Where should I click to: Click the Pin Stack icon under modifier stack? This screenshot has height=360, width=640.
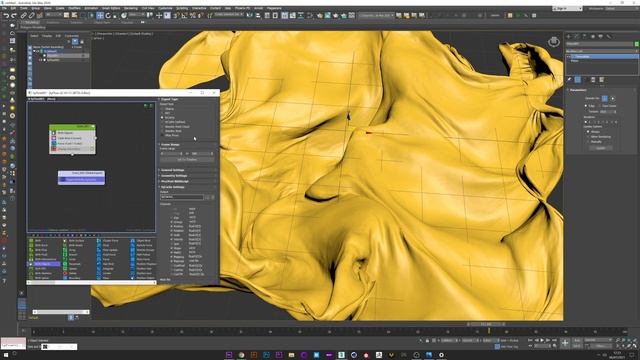pos(569,80)
